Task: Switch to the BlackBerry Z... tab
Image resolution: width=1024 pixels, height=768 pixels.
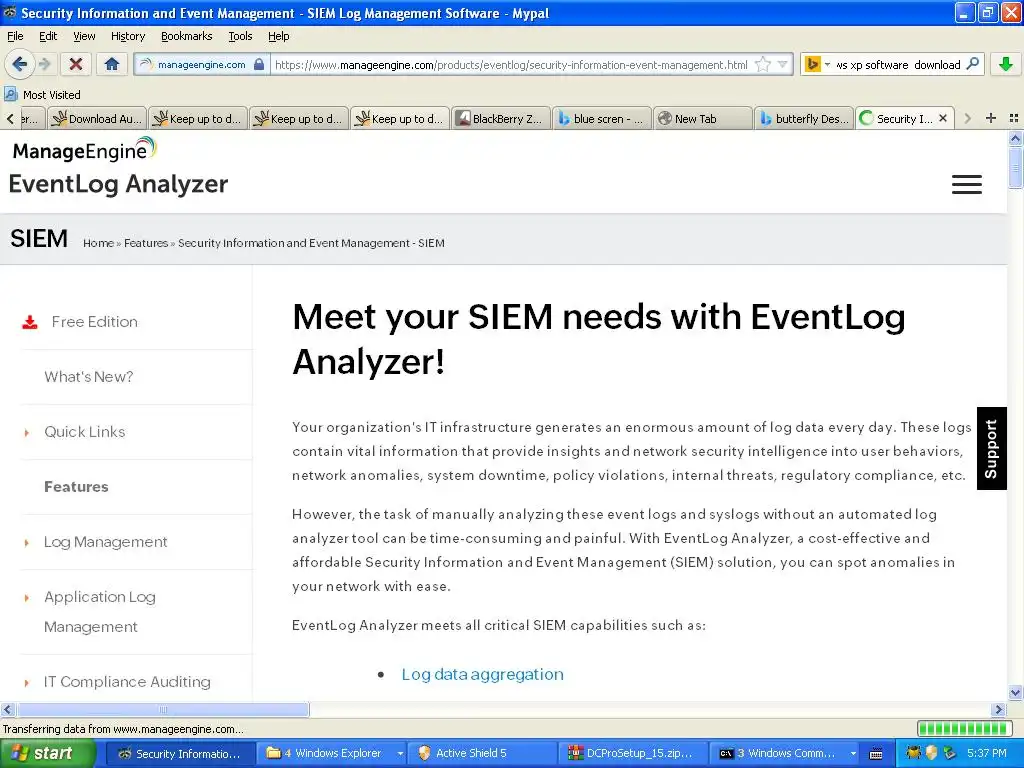Action: click(500, 118)
